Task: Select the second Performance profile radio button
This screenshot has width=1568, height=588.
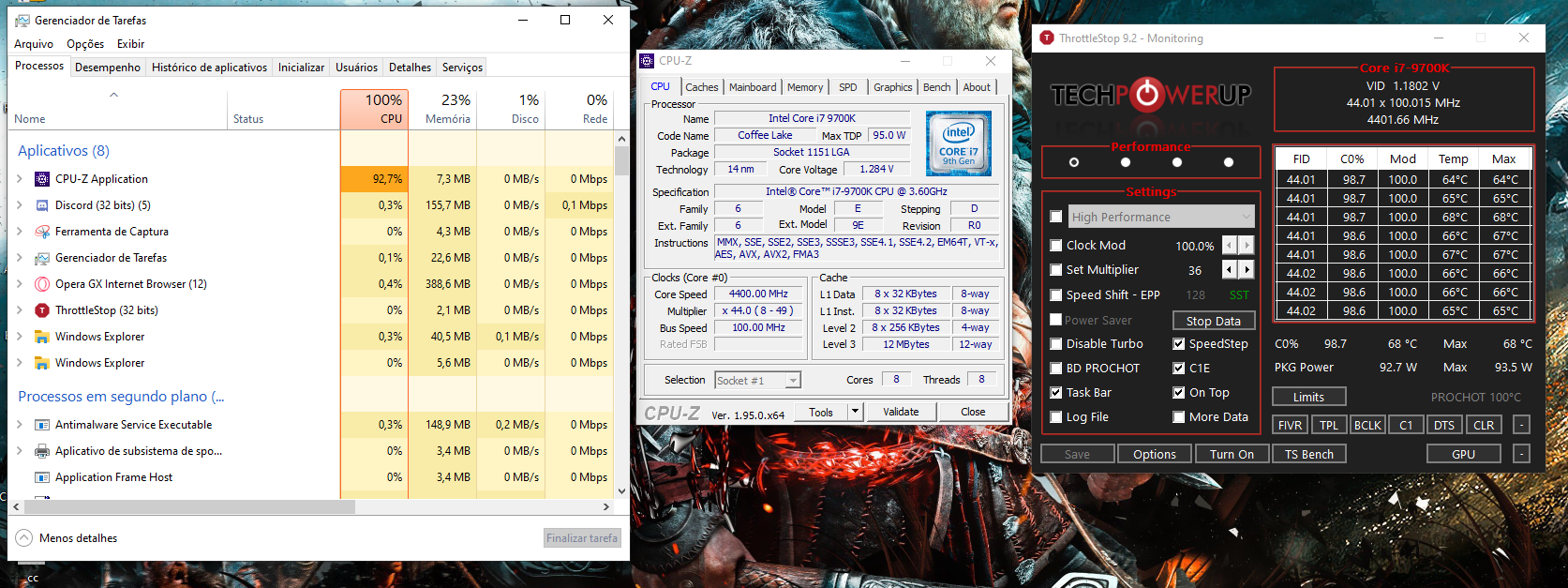Action: 1126,162
